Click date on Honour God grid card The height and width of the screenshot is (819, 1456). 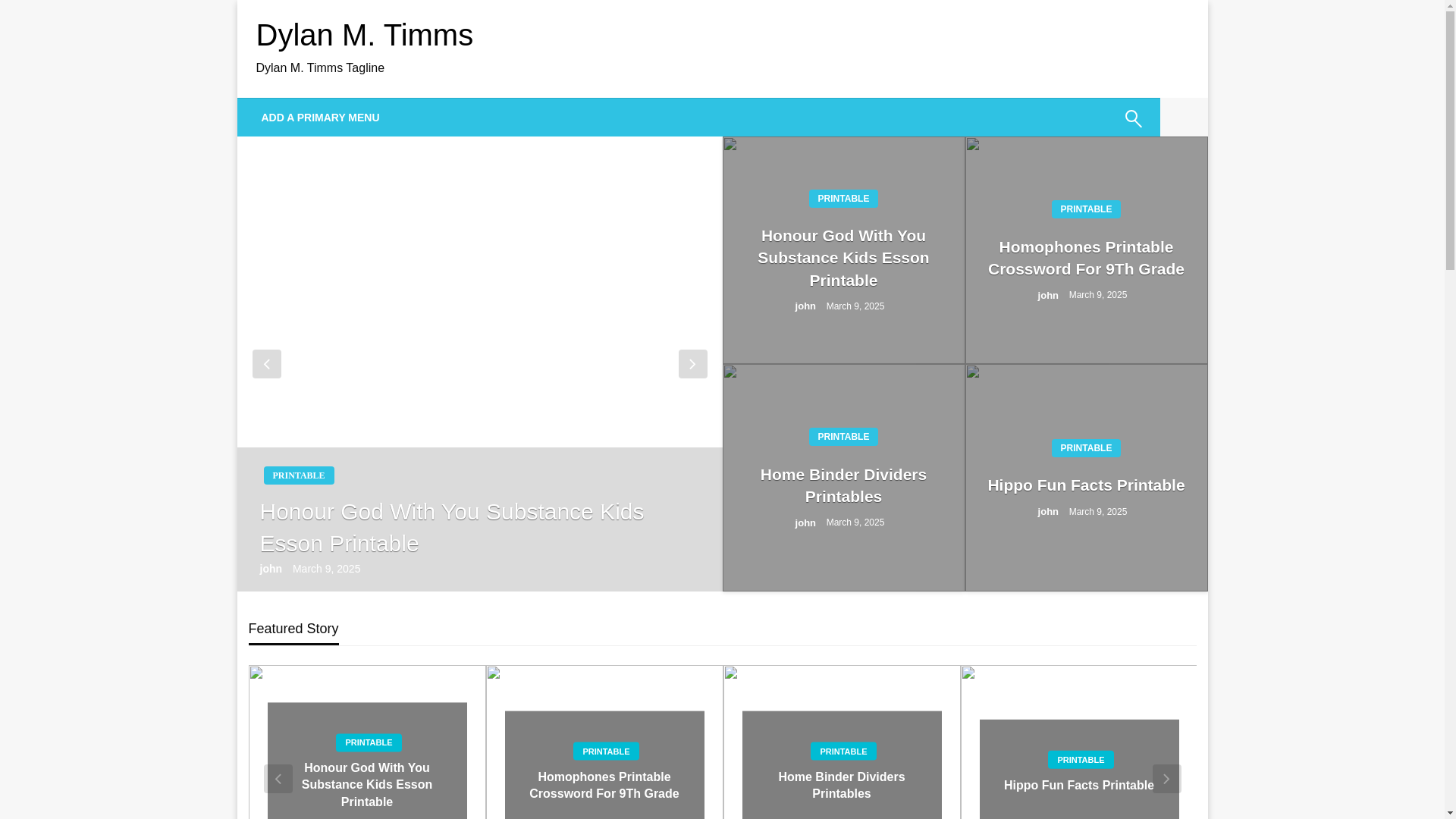pos(855,306)
